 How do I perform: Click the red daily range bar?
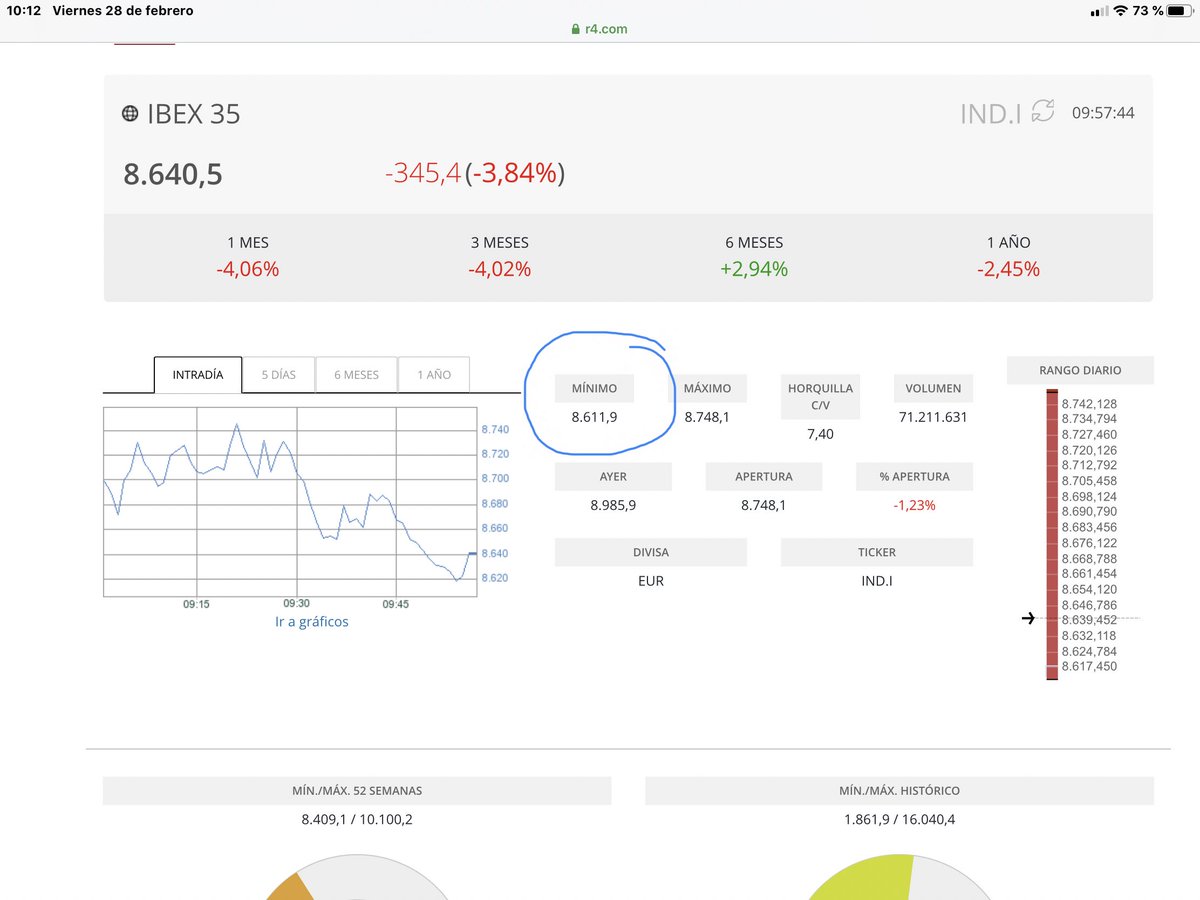point(1052,535)
